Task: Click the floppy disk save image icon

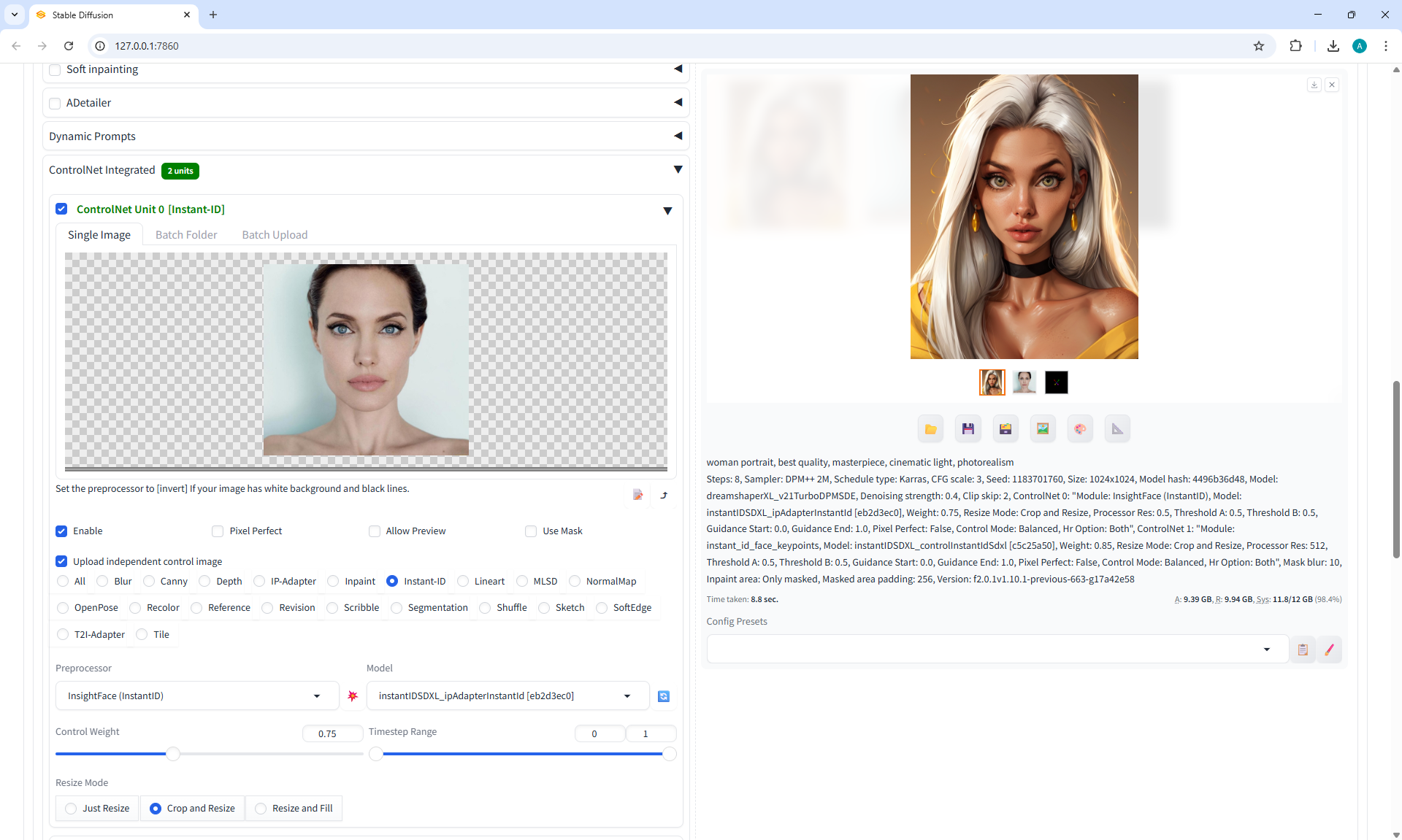Action: (968, 429)
